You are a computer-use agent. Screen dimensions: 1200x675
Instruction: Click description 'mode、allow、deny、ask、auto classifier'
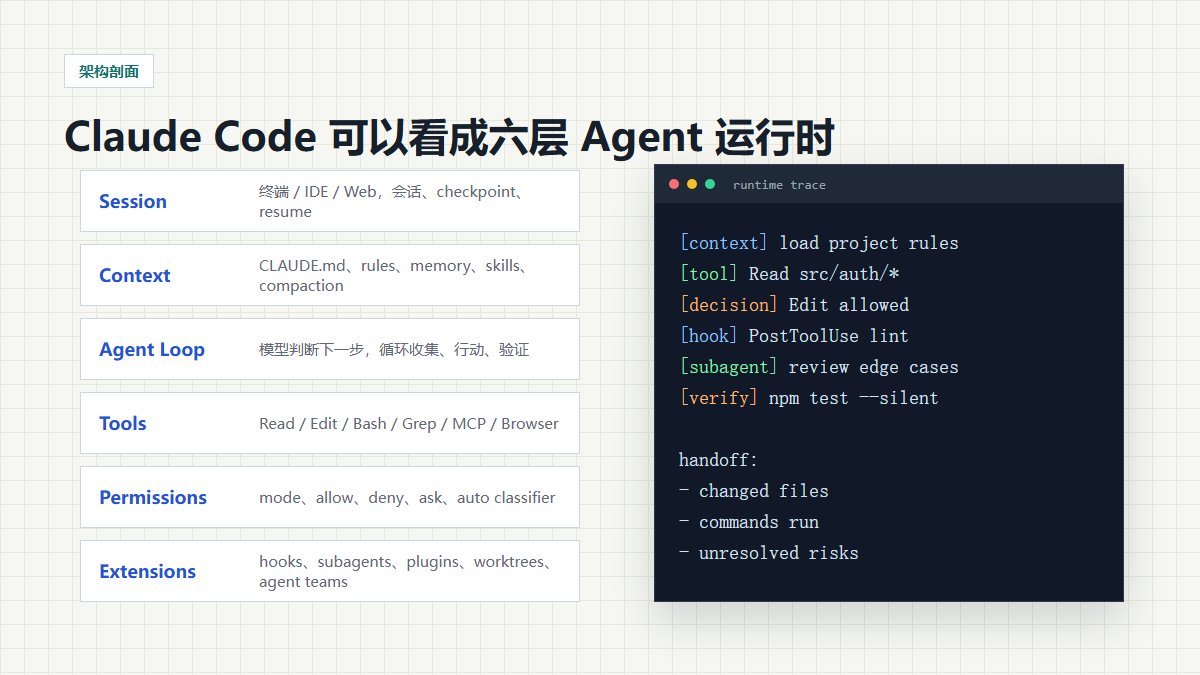(x=407, y=497)
